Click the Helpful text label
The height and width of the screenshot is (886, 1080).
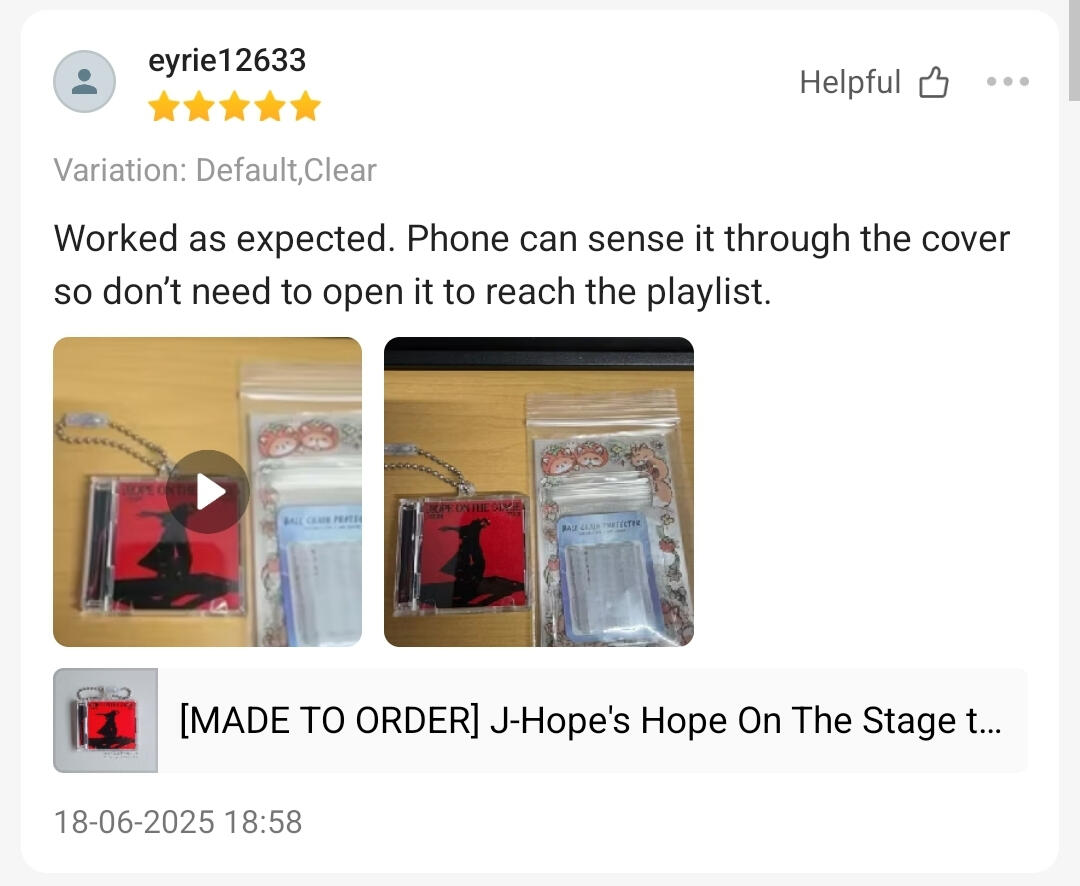(850, 82)
